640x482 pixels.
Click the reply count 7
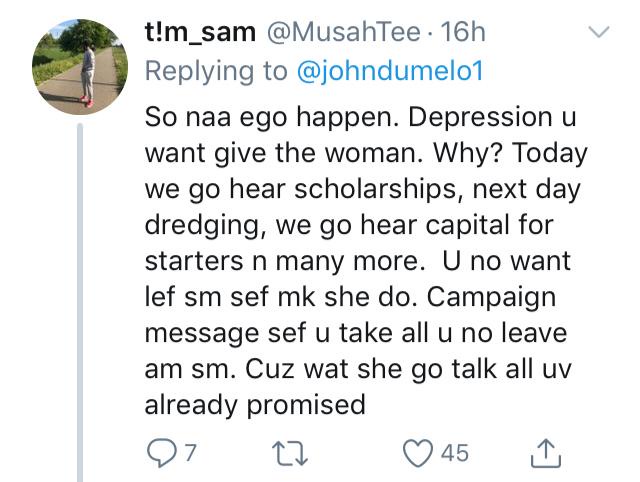191,453
